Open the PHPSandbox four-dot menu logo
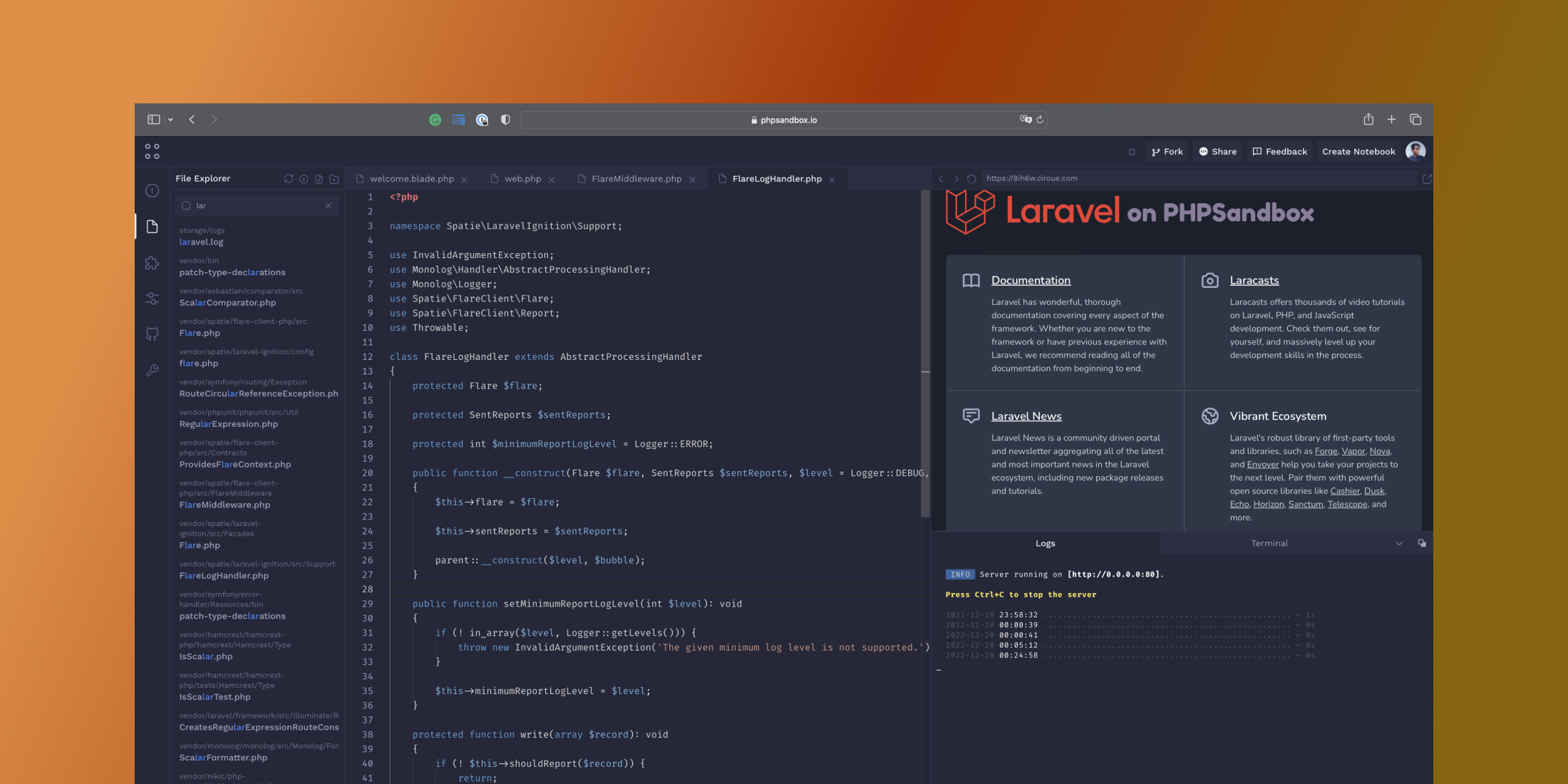 tap(152, 151)
